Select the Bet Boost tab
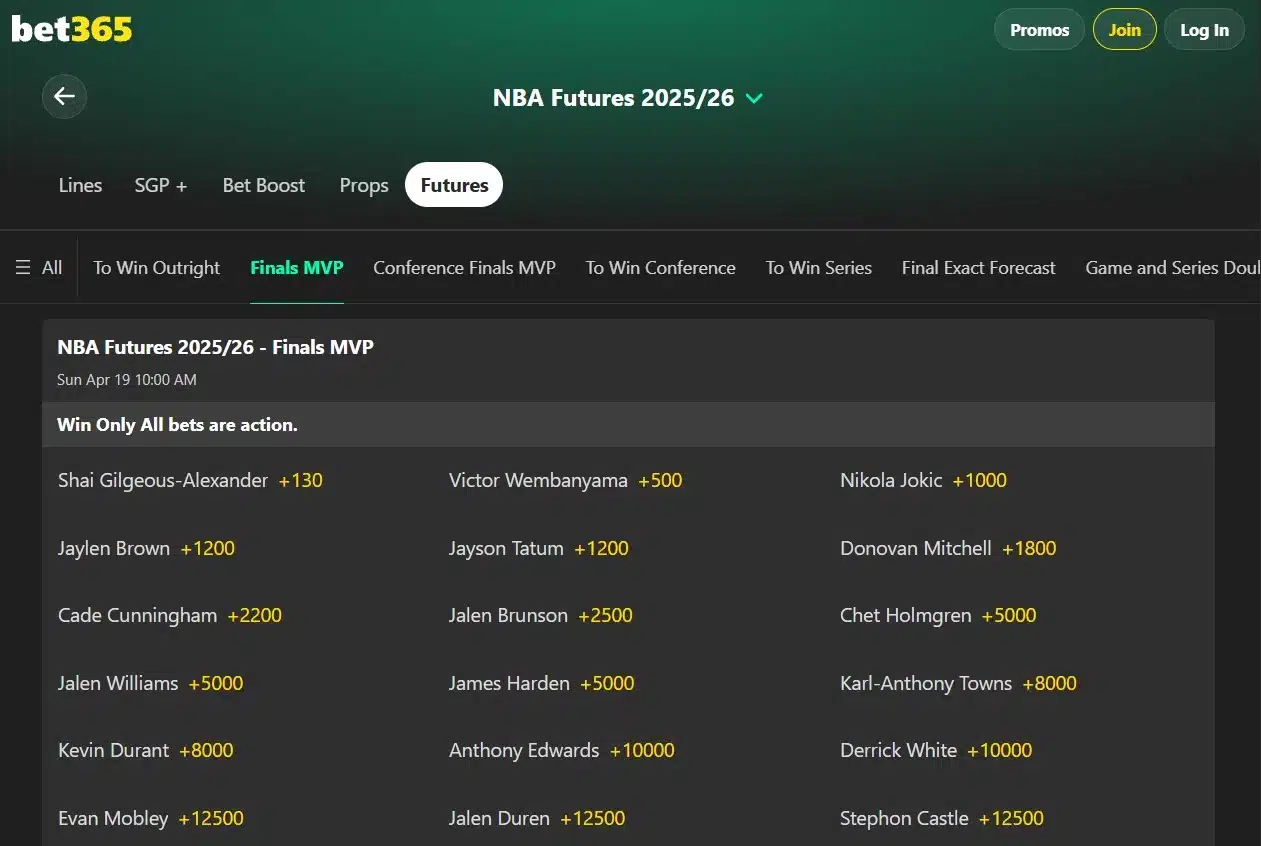1261x846 pixels. (263, 185)
